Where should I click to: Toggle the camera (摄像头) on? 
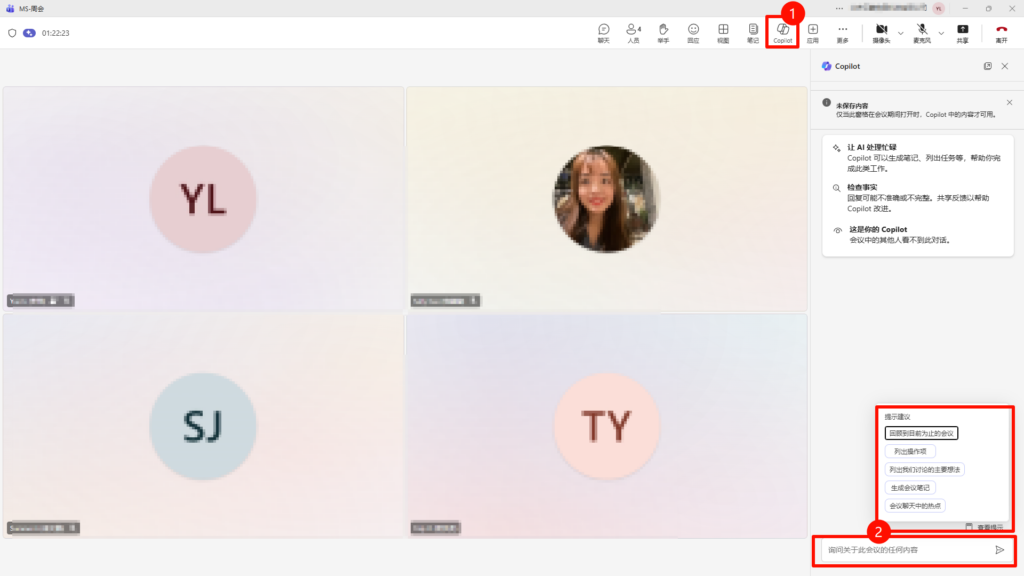[881, 32]
